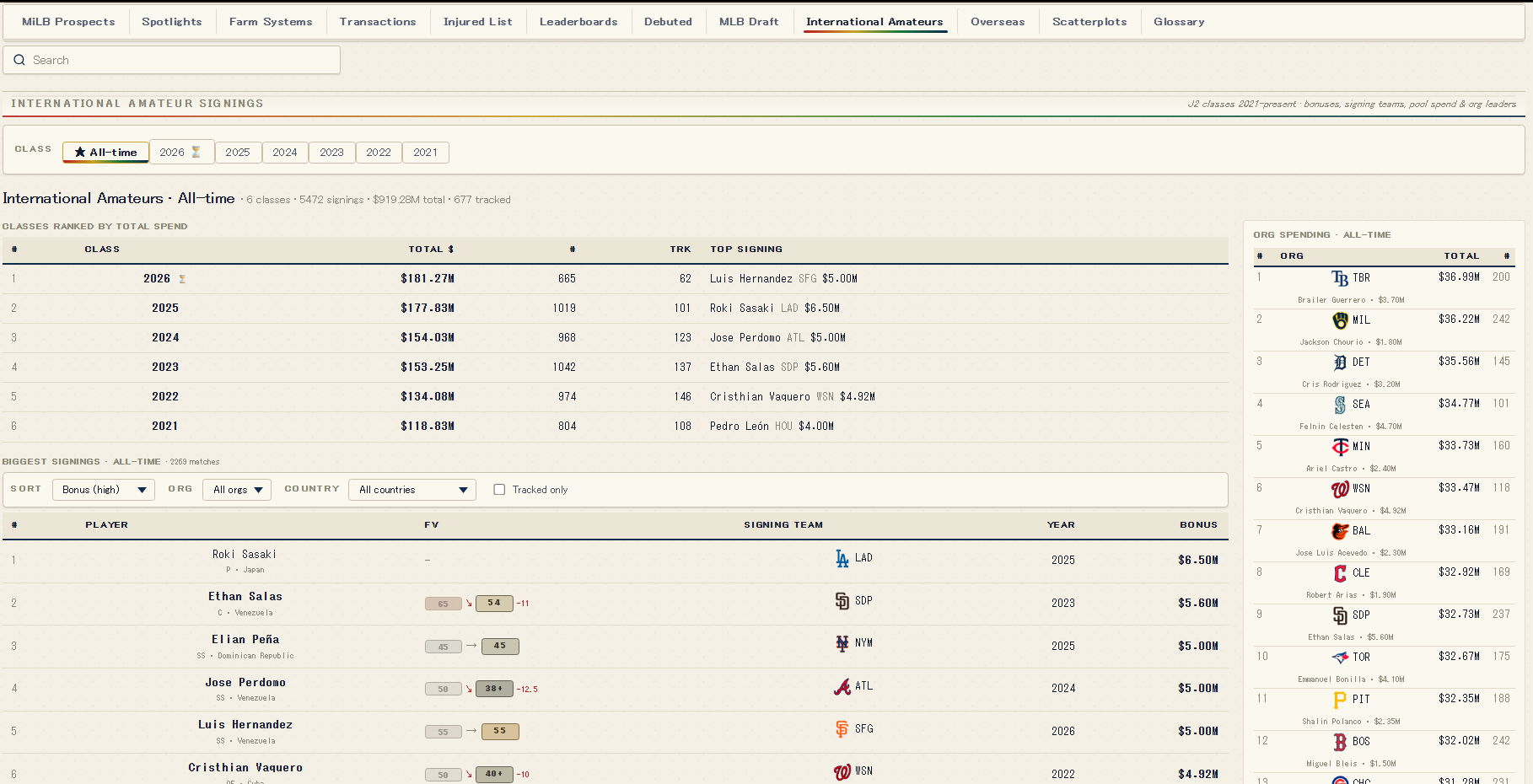
Task: Click into the Search input field
Action: click(172, 60)
